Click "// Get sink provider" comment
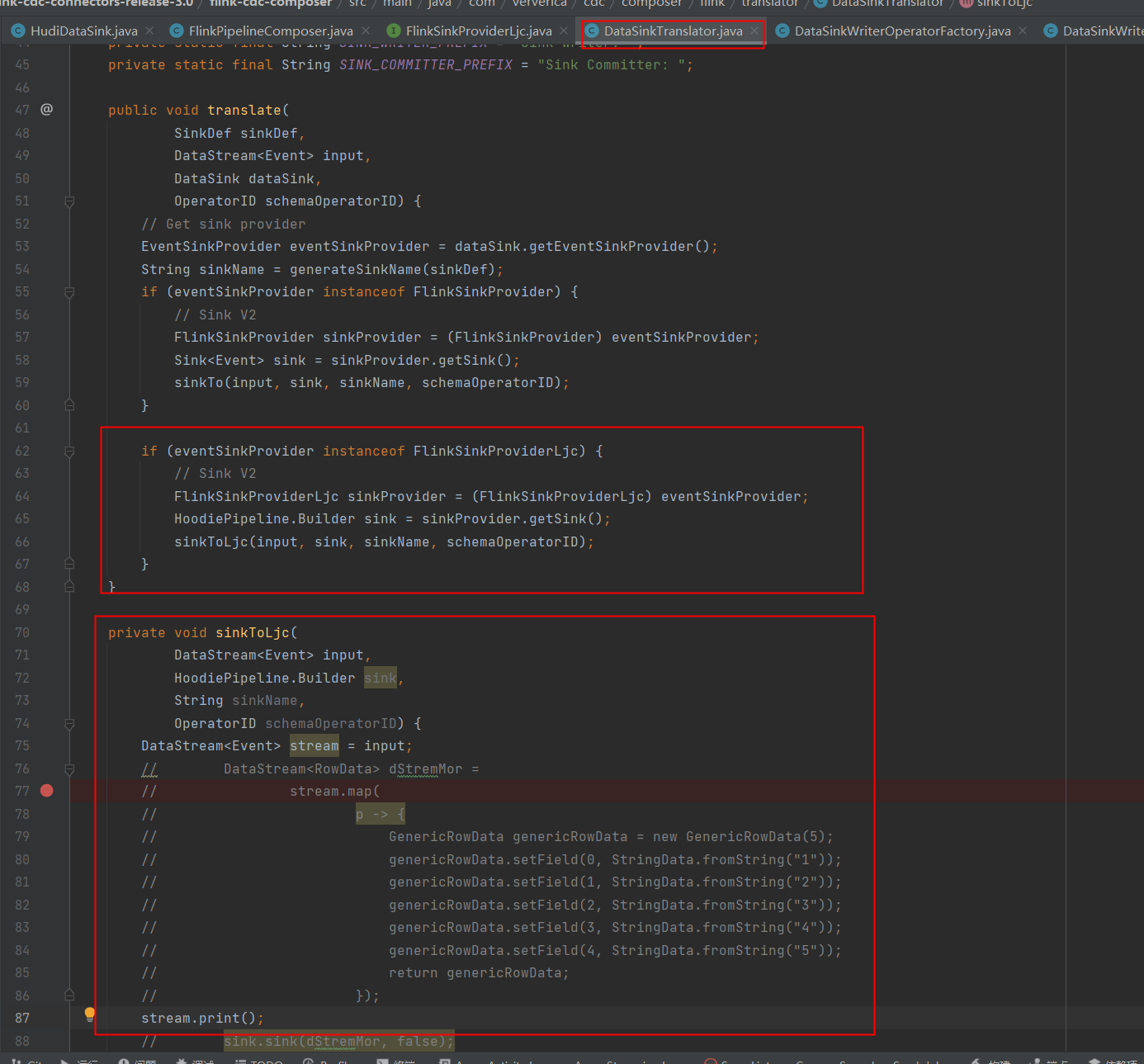The image size is (1144, 1064). (224, 224)
